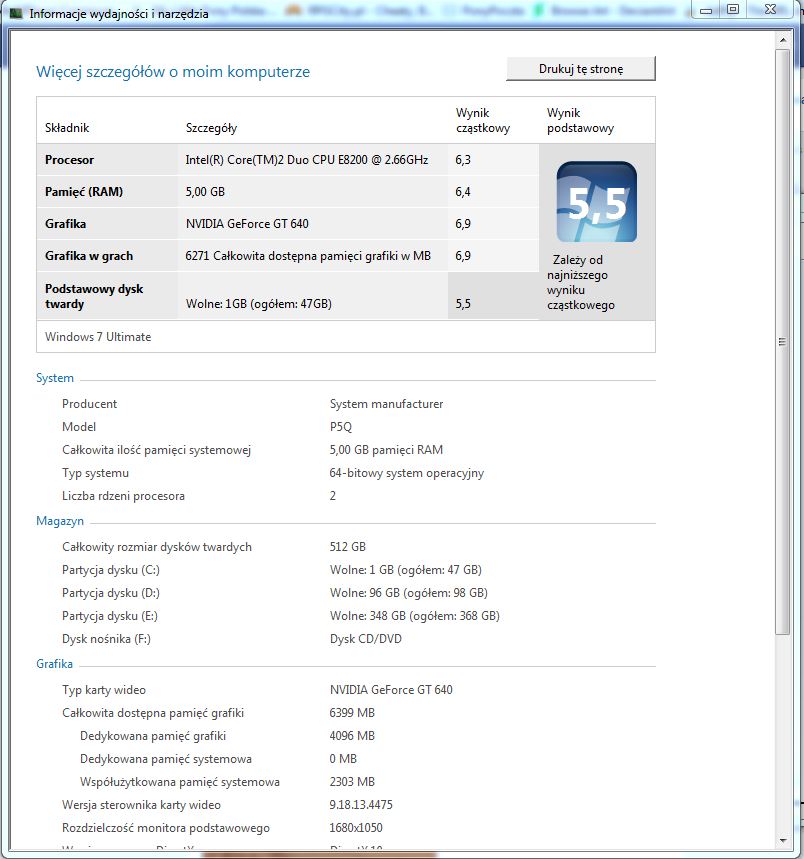Click the Podstawowy dysk twardy row label

(x=94, y=296)
